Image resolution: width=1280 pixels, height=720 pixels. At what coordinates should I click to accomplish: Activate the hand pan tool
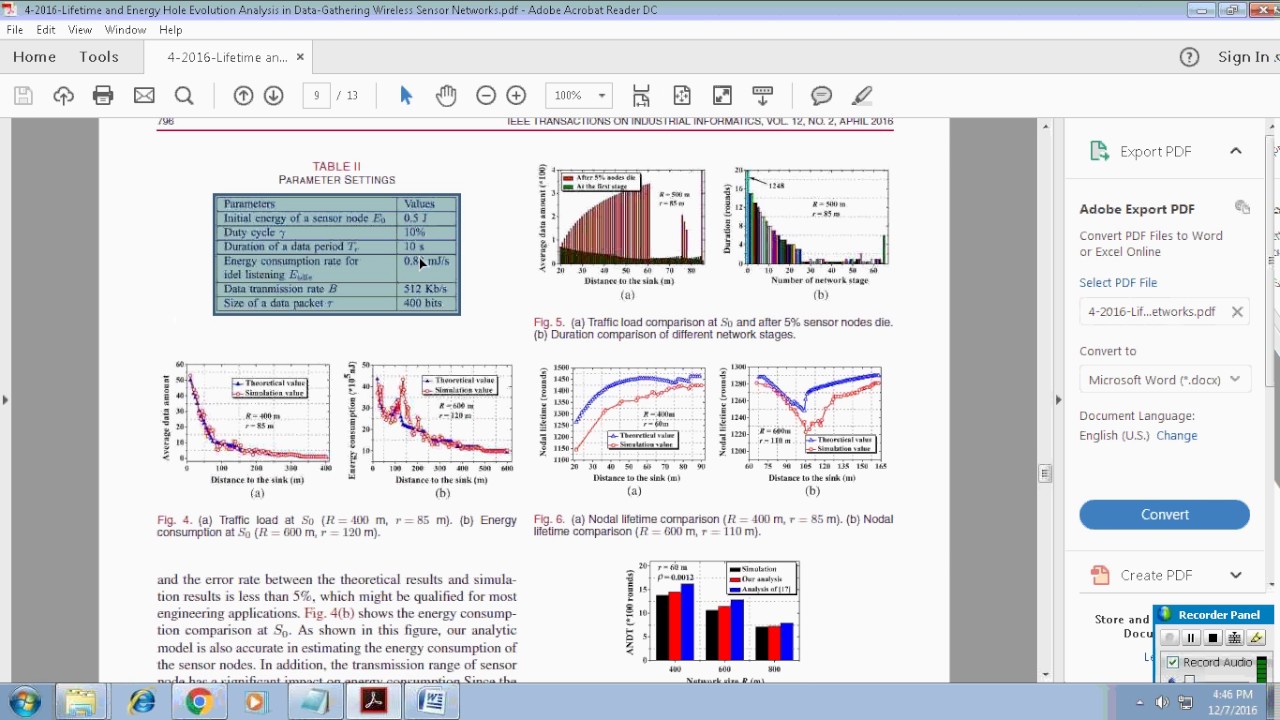click(446, 95)
